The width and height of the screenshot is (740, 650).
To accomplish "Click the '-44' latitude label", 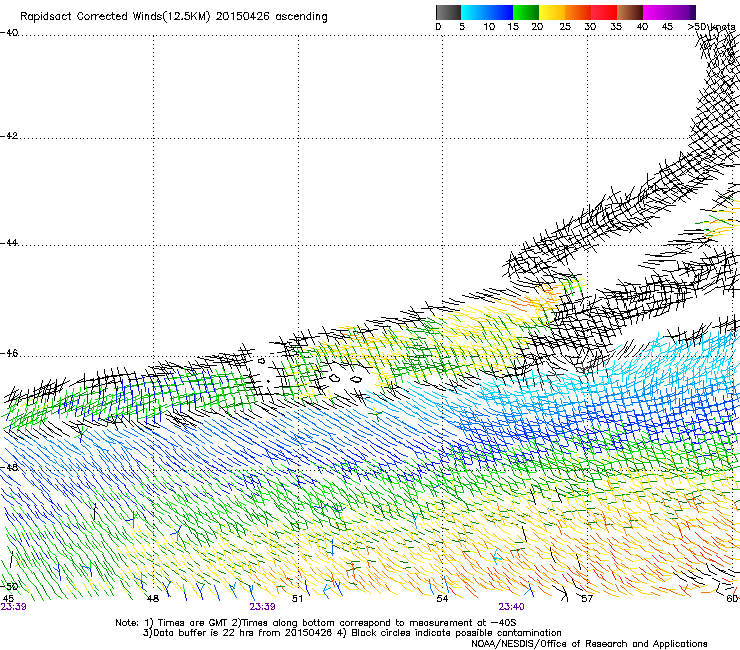I will click(x=9, y=243).
